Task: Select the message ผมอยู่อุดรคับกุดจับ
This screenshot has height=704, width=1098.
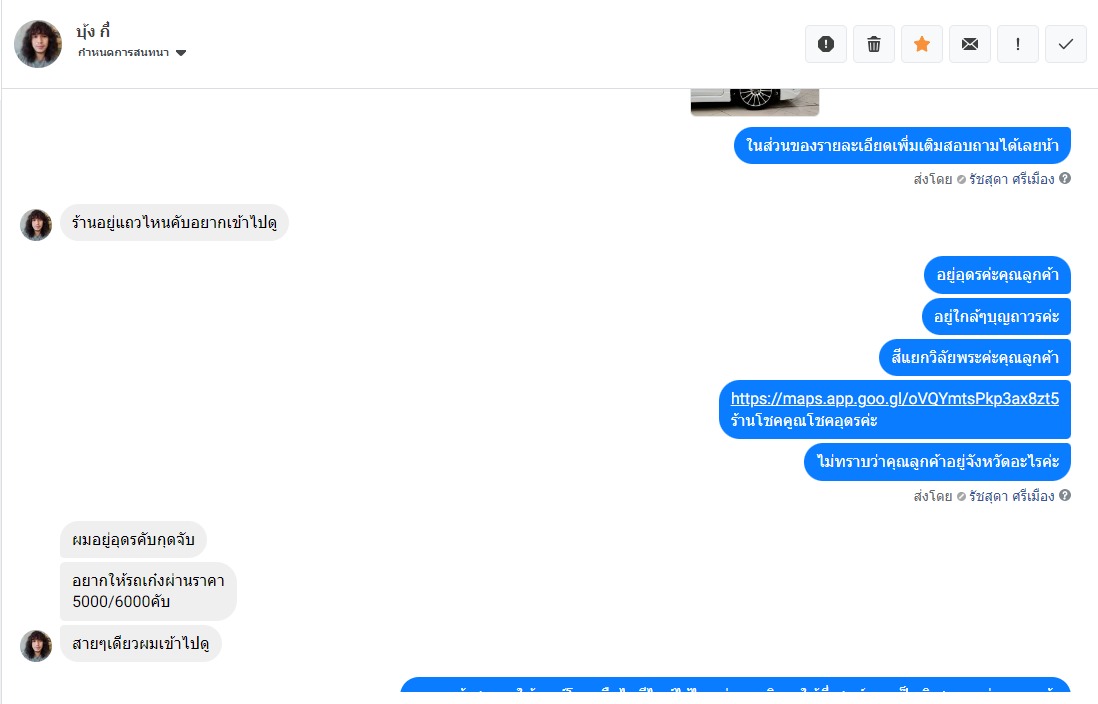Action: coord(133,539)
